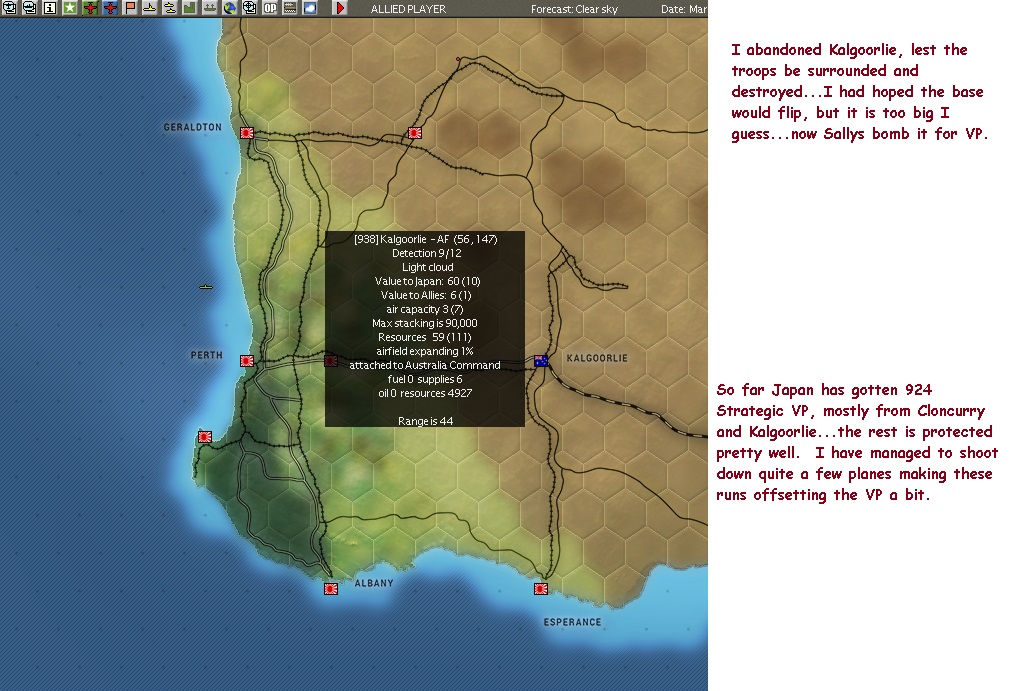Click 'oil 0 resources 4927' line
The height and width of the screenshot is (691, 1018).
point(425,394)
